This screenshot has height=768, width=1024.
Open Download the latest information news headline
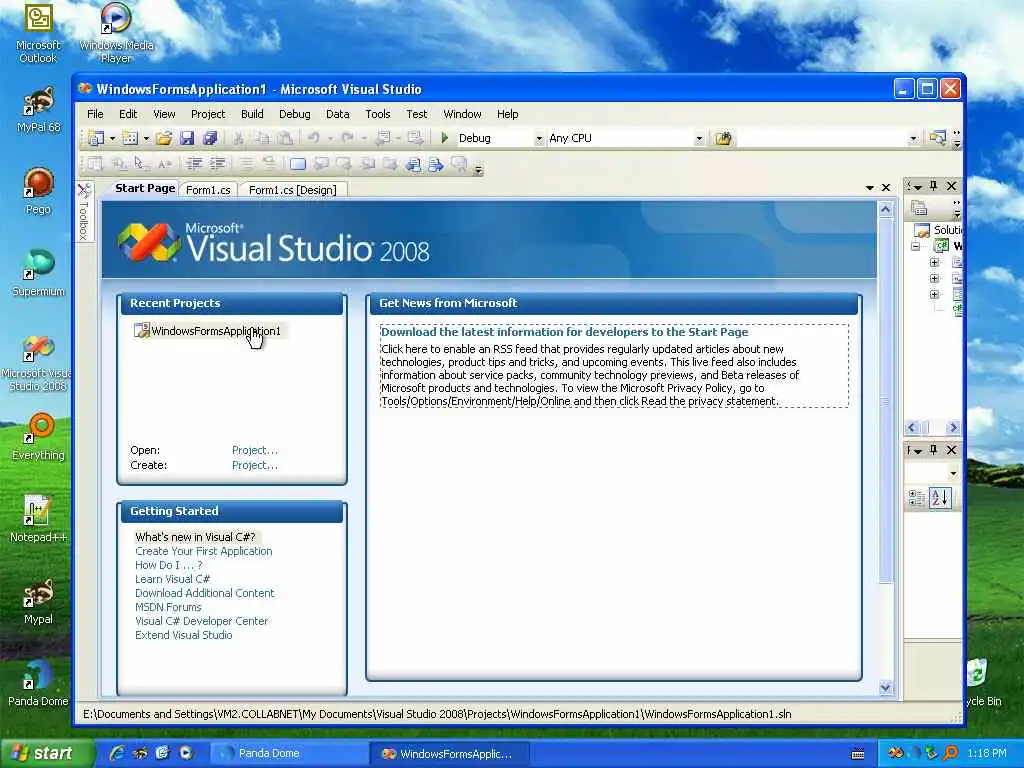click(564, 332)
